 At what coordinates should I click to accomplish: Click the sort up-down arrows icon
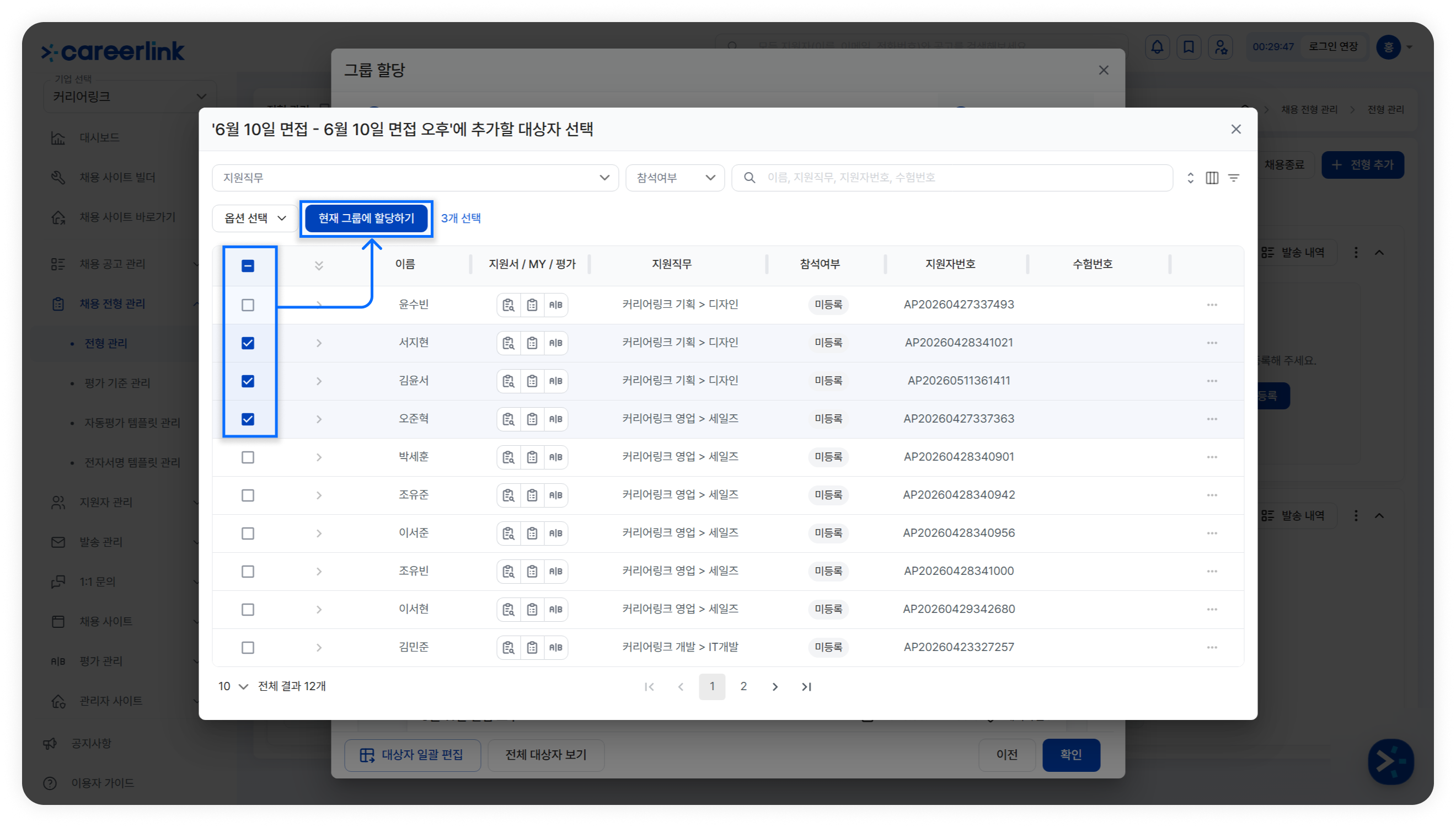point(1190,178)
